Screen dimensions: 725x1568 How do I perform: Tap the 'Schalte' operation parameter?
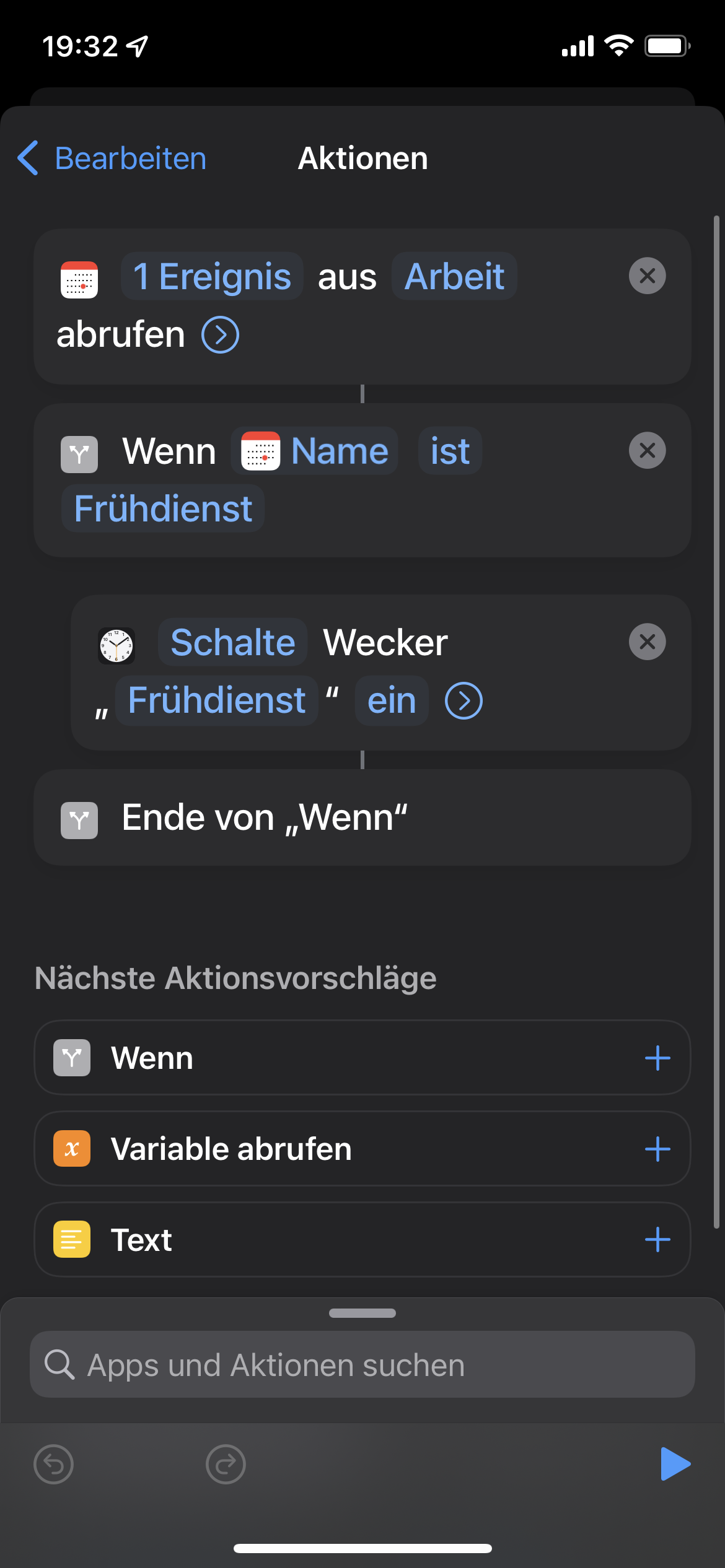[232, 642]
